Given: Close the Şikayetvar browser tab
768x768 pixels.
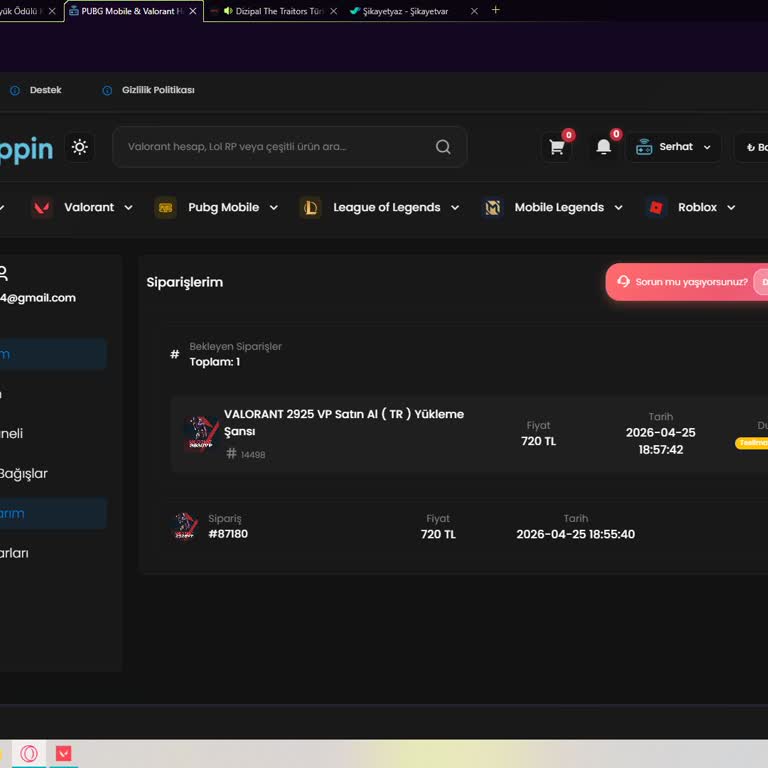Looking at the screenshot, I should [474, 11].
